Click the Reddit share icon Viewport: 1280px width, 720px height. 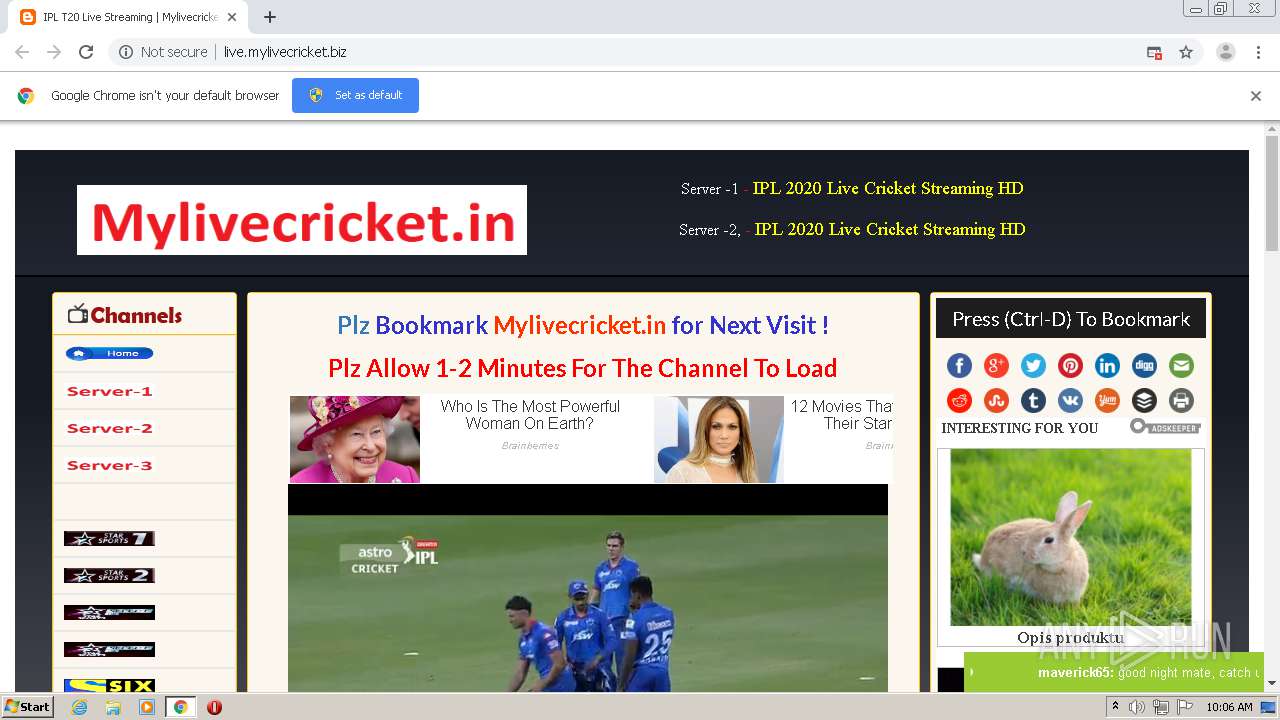(959, 401)
